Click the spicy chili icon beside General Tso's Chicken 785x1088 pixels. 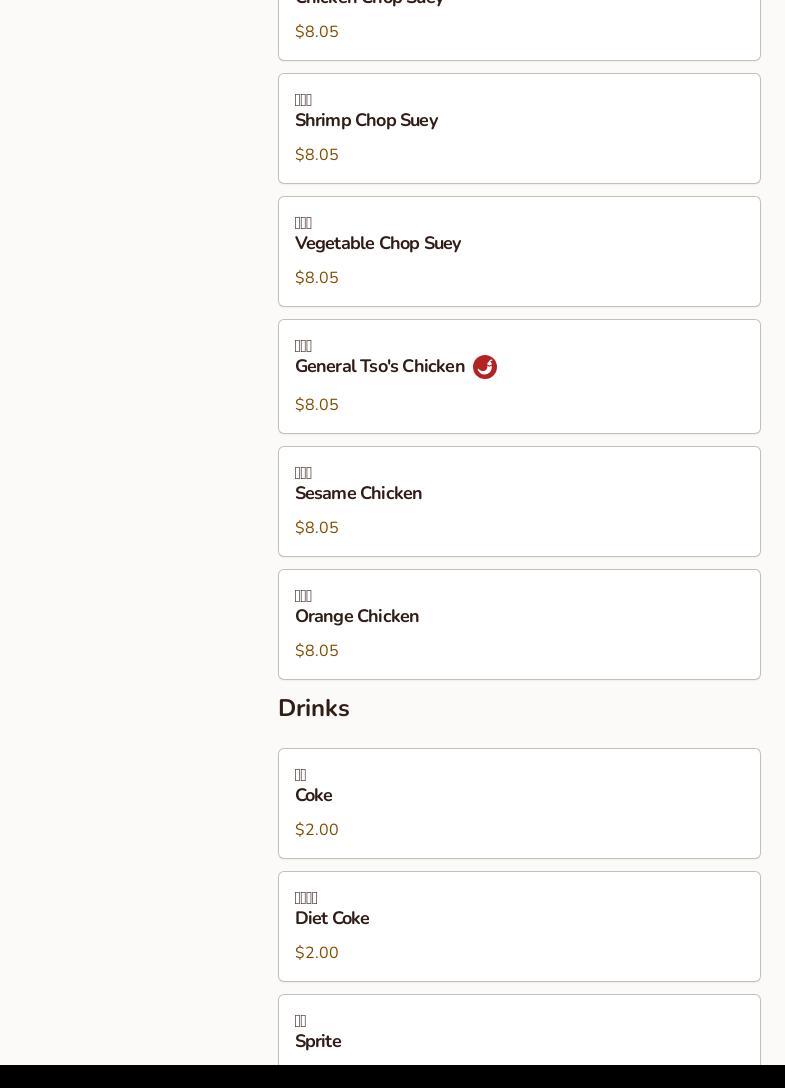coord(485,367)
